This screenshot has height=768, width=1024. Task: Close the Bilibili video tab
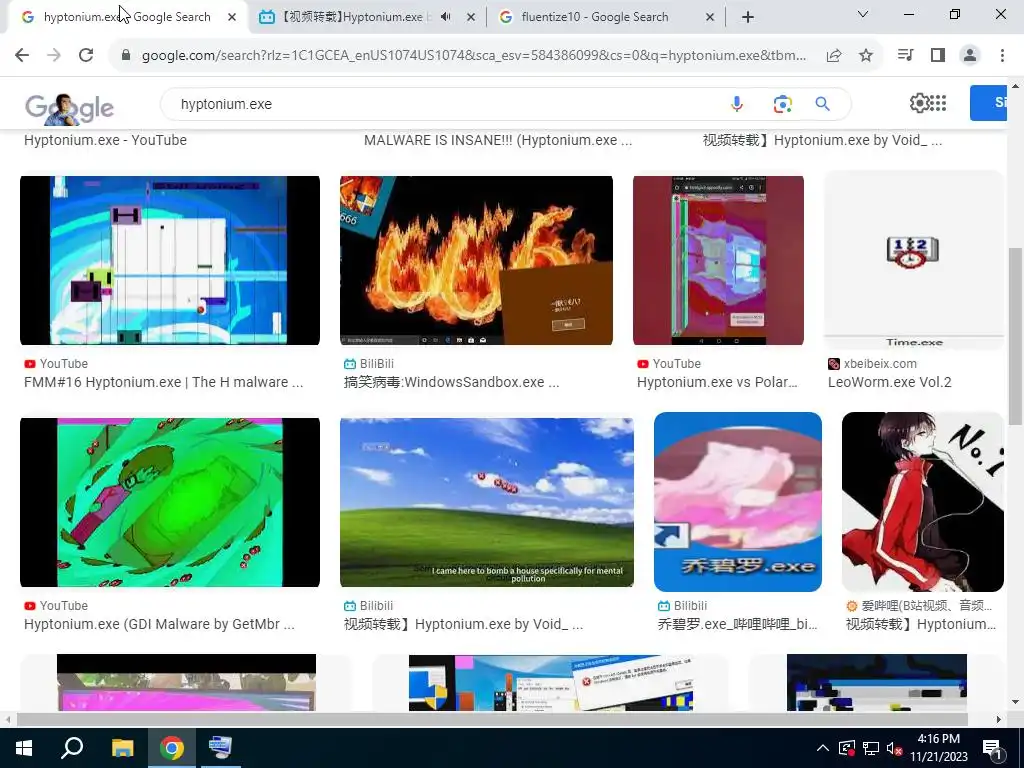[x=471, y=17]
